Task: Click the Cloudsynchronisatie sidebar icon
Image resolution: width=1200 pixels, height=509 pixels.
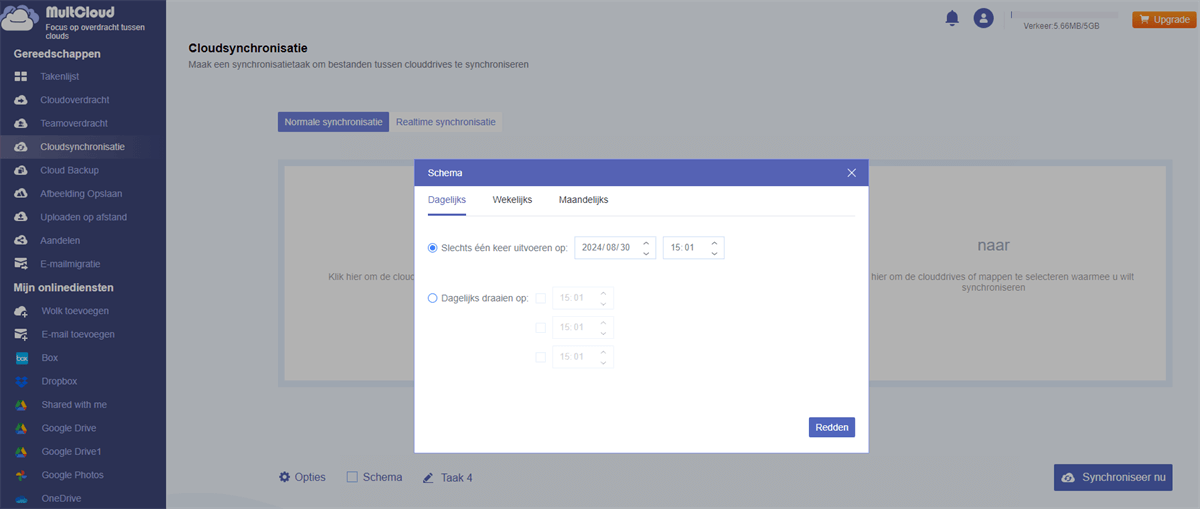Action: click(x=21, y=147)
